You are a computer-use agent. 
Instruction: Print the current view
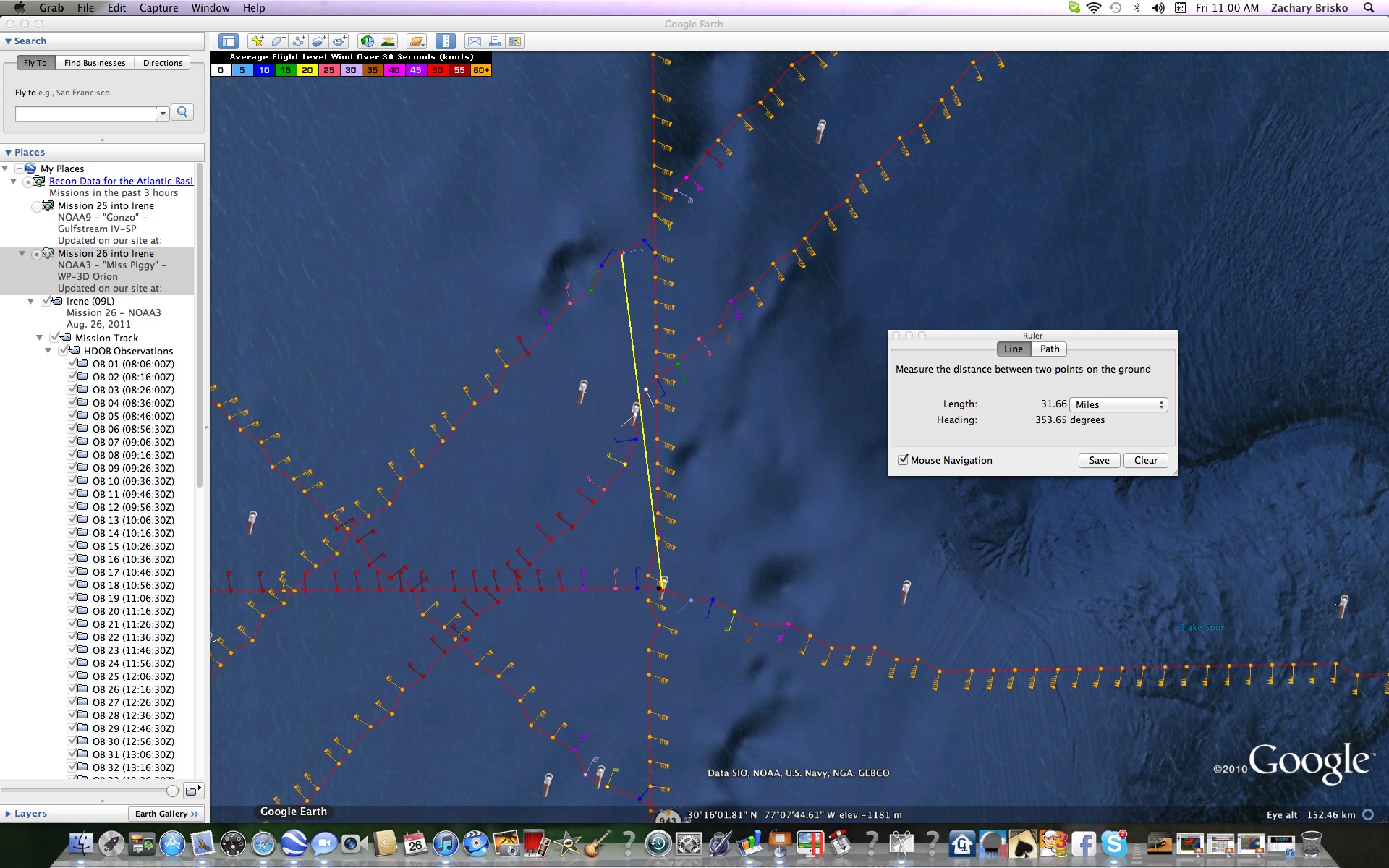pos(494,41)
